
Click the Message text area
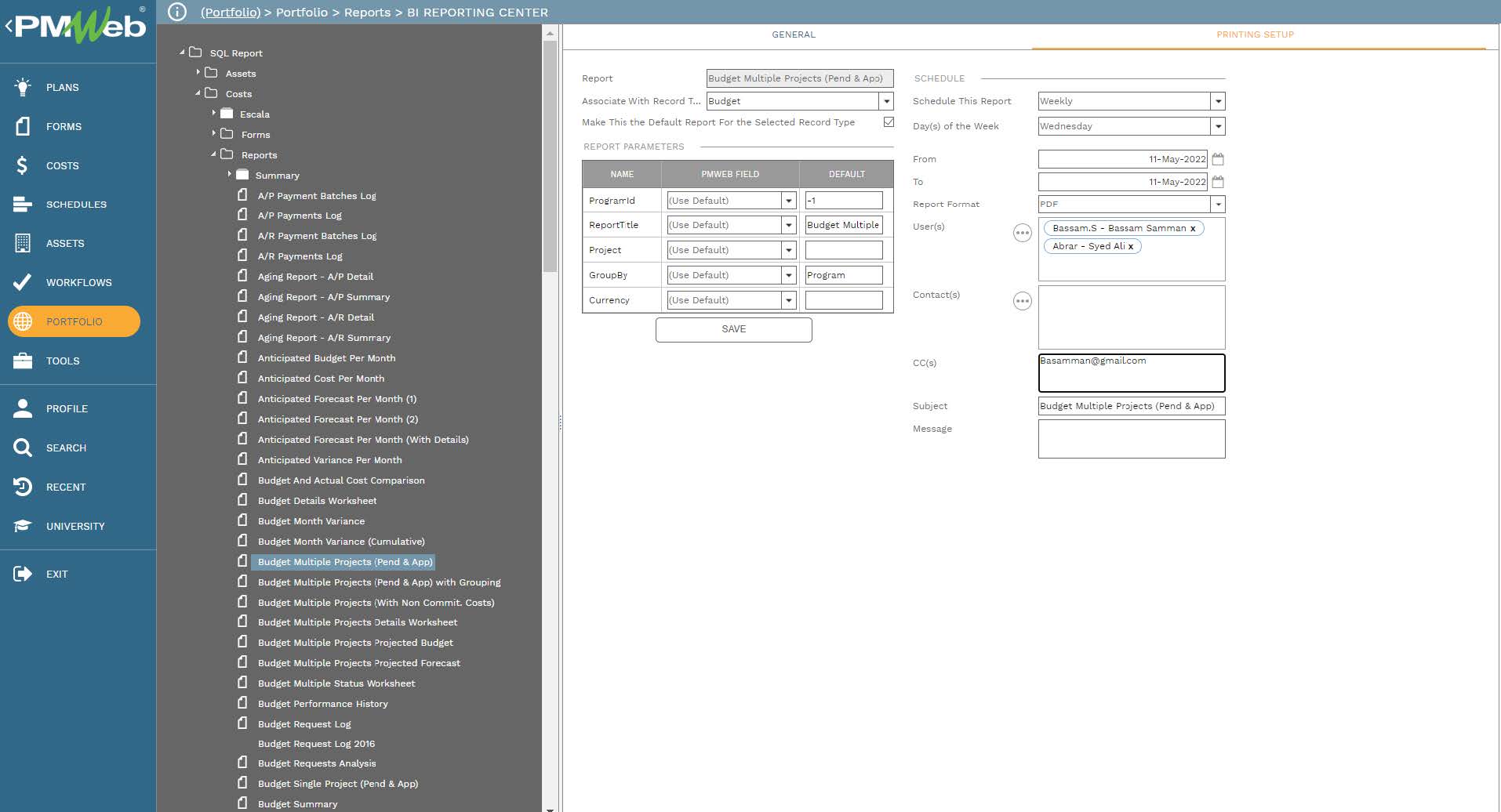(1132, 439)
